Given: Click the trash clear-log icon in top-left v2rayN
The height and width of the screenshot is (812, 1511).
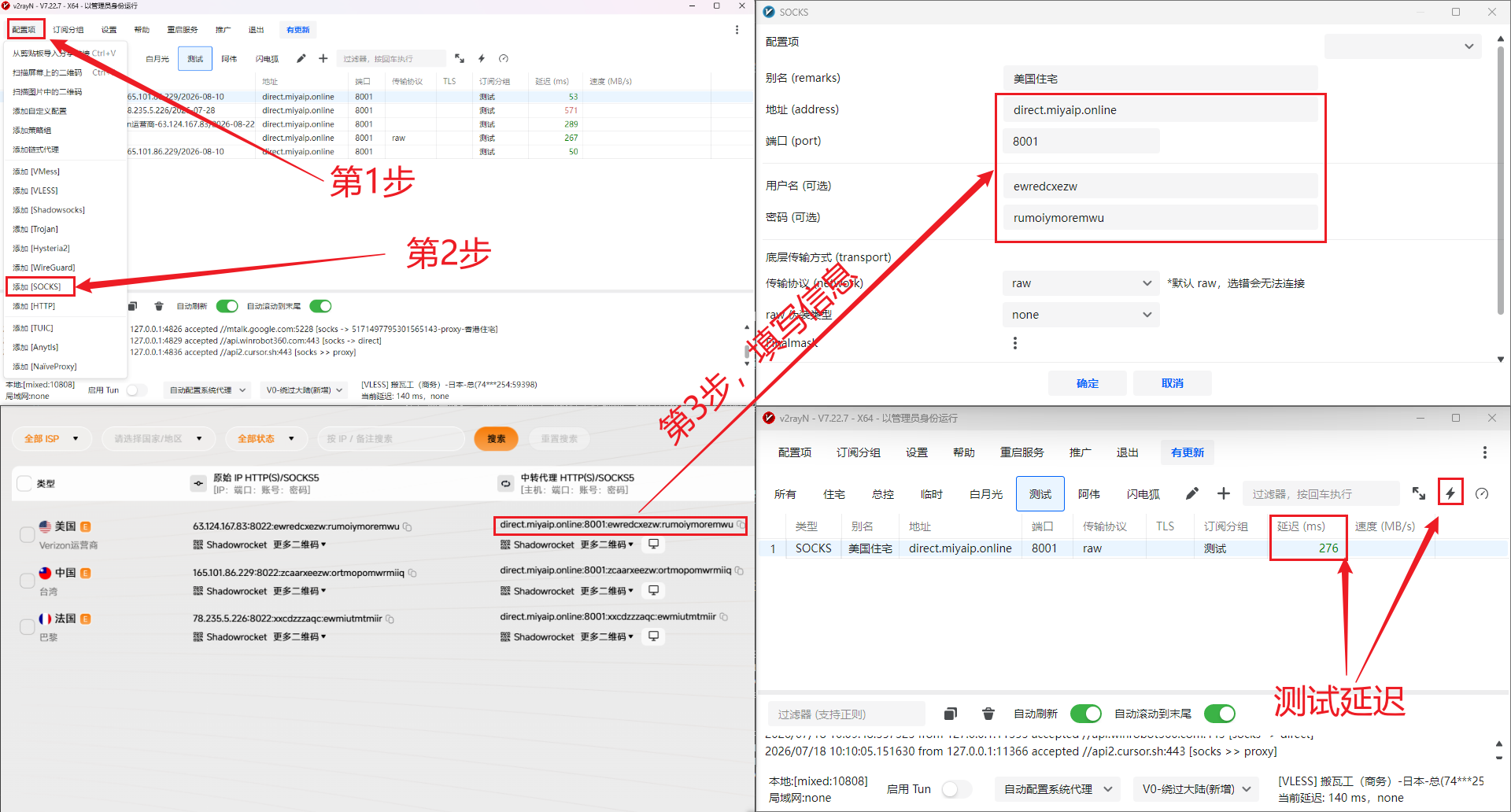Looking at the screenshot, I should tap(159, 306).
